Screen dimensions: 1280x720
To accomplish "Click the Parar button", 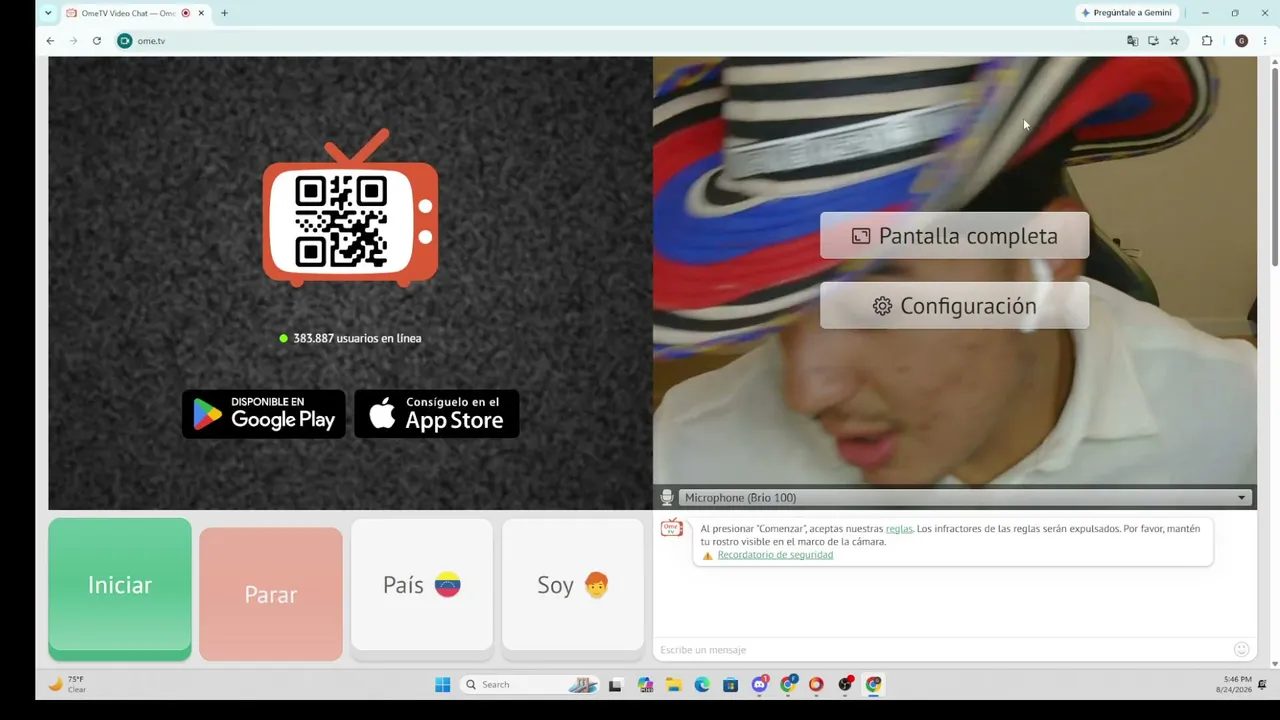I will click(x=271, y=594).
